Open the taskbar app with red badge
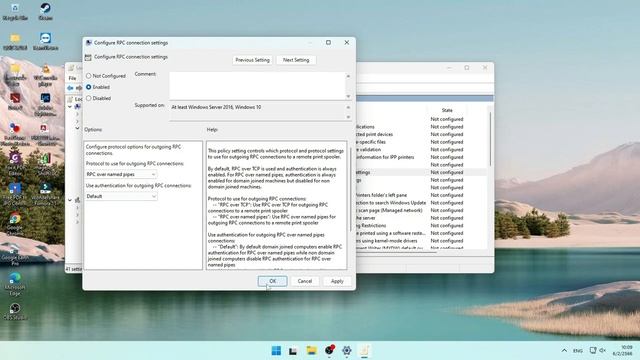The width and height of the screenshot is (640, 360). (x=329, y=351)
